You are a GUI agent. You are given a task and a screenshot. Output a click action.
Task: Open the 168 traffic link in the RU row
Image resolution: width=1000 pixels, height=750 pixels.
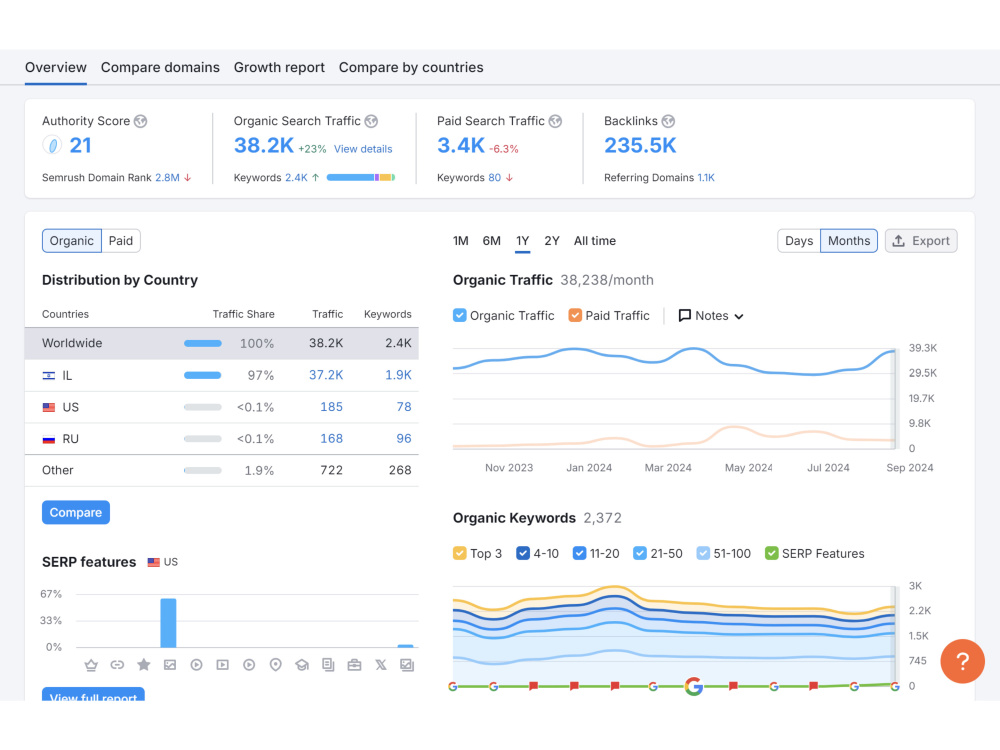coord(332,439)
